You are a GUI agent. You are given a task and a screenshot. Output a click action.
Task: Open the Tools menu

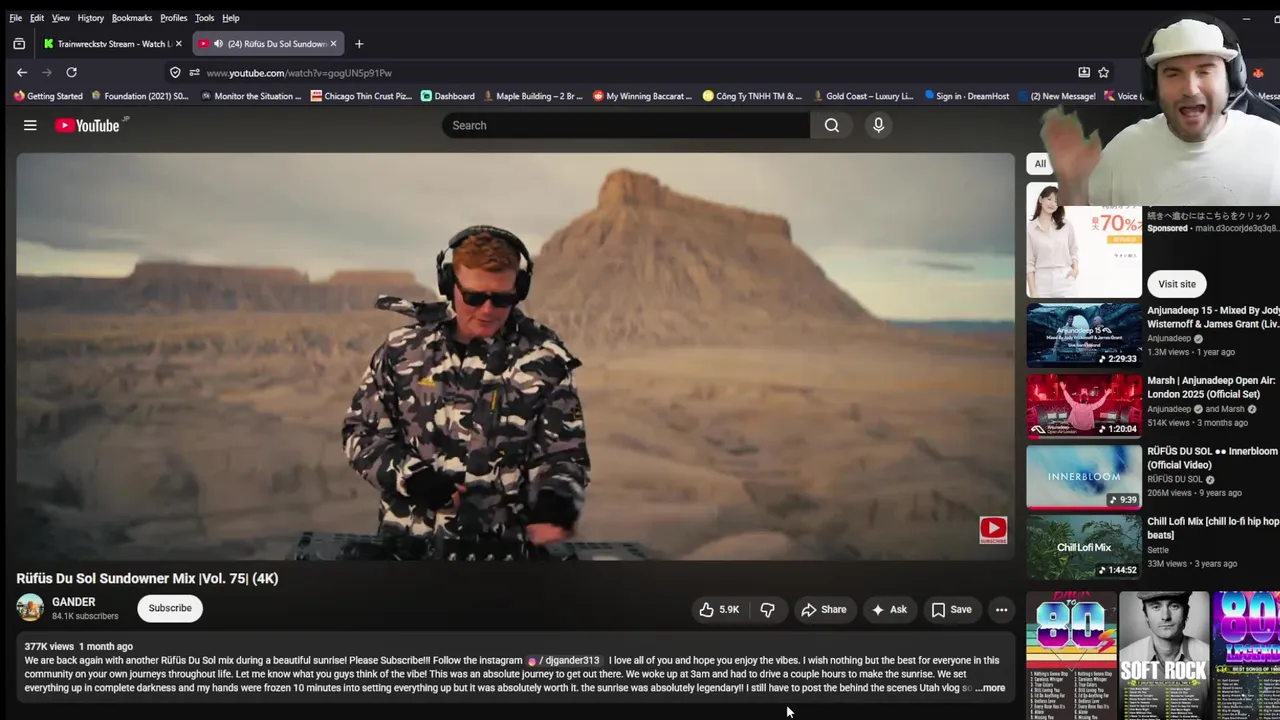[205, 18]
